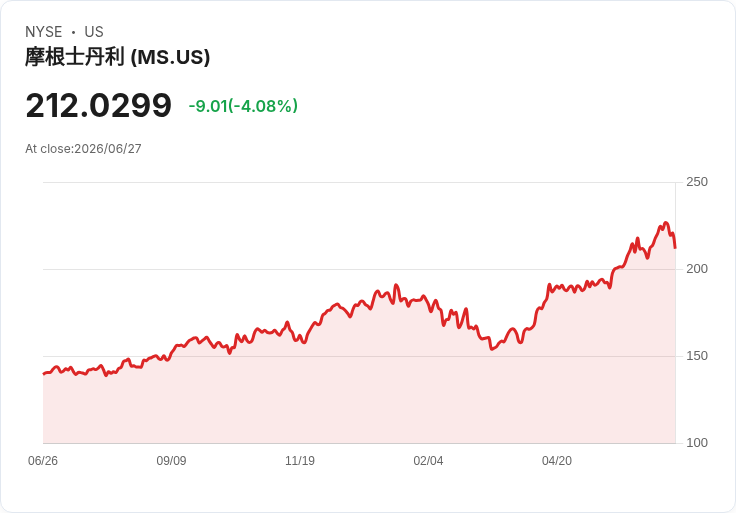Click the At close:2026/06/27 timestamp
This screenshot has width=736, height=513.
coord(83,149)
